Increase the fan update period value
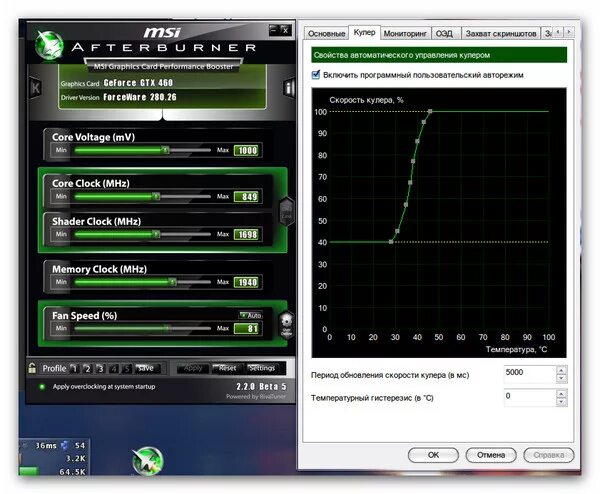This screenshot has width=600, height=494. (x=561, y=370)
